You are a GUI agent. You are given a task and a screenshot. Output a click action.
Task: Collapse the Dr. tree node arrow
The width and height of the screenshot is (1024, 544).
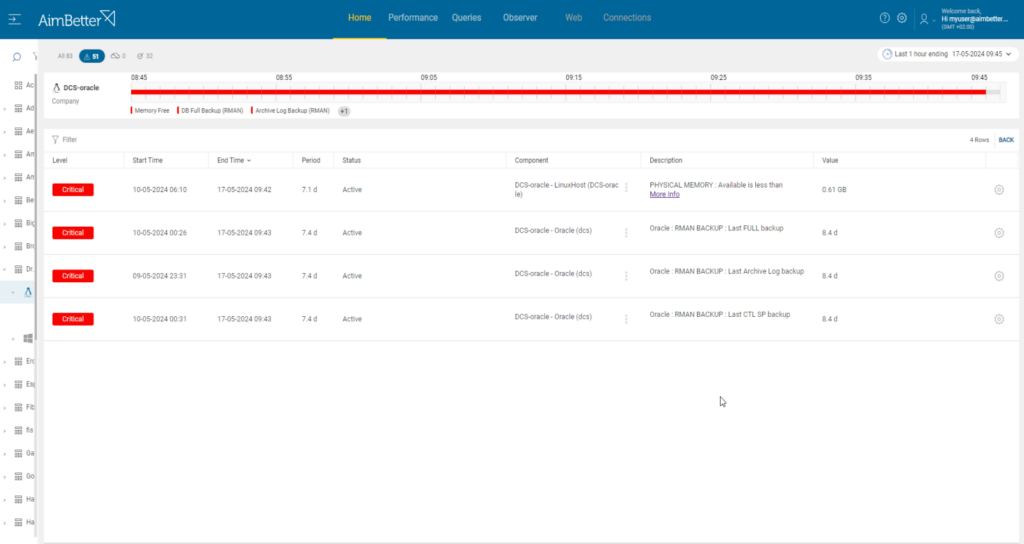point(5,269)
